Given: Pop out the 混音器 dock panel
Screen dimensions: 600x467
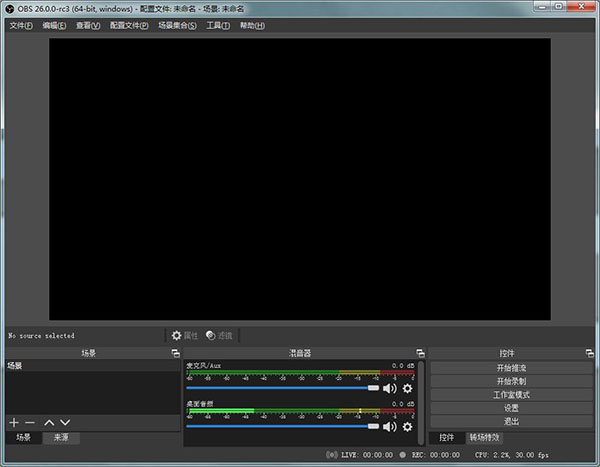Looking at the screenshot, I should tap(420, 353).
